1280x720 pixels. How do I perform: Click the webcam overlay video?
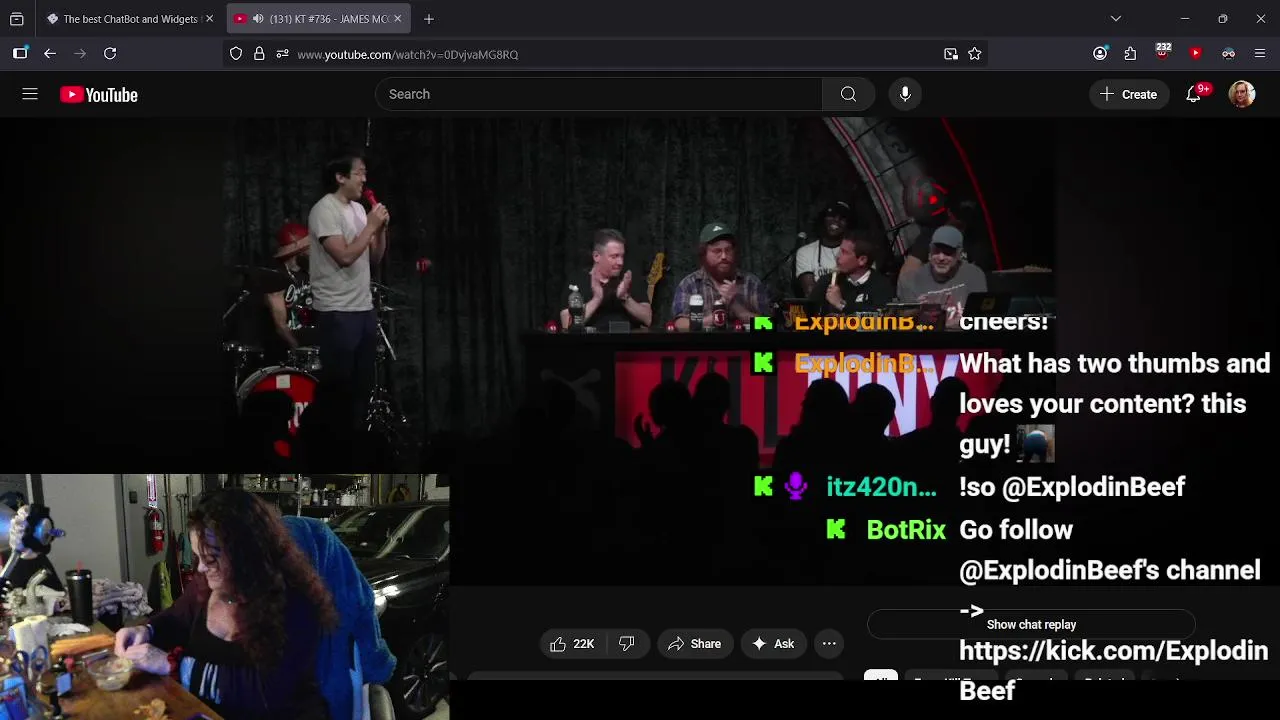pos(225,597)
